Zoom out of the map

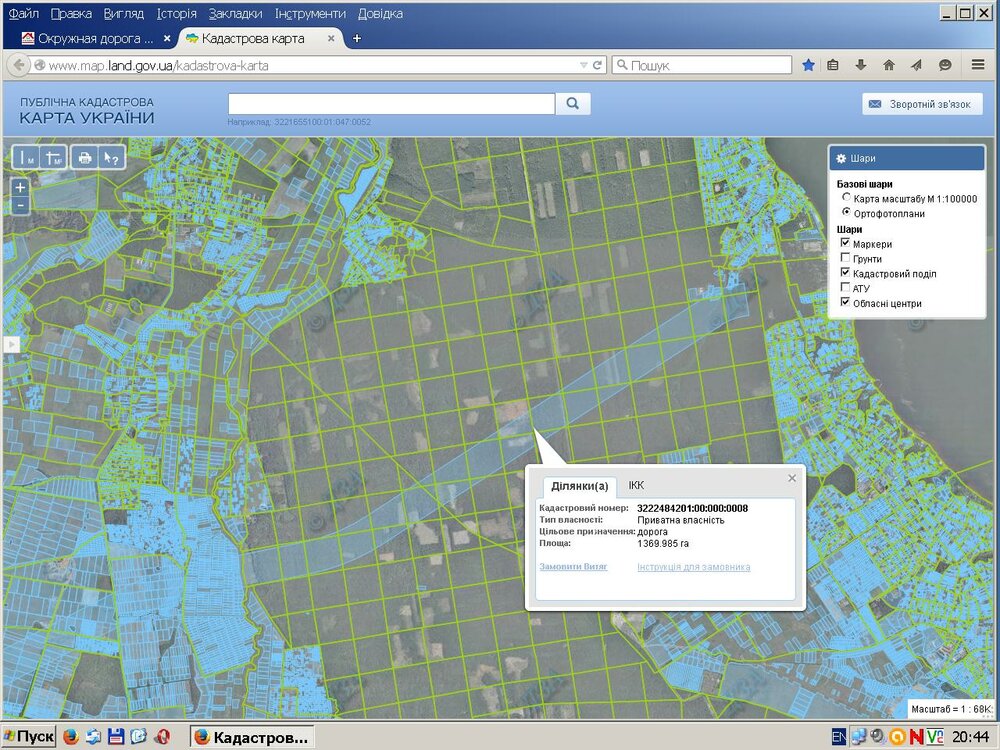tap(20, 204)
